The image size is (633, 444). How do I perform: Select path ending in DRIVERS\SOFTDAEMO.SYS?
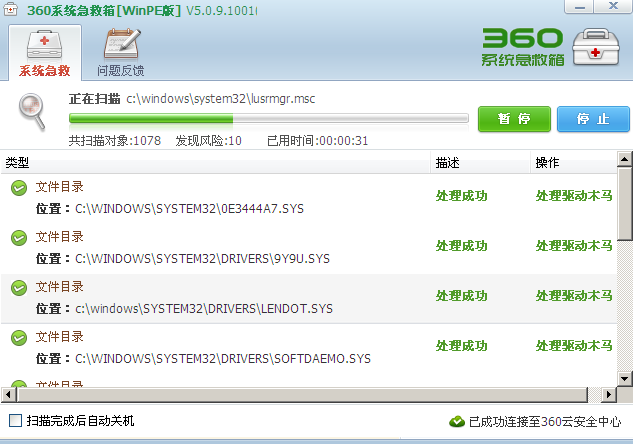point(223,359)
